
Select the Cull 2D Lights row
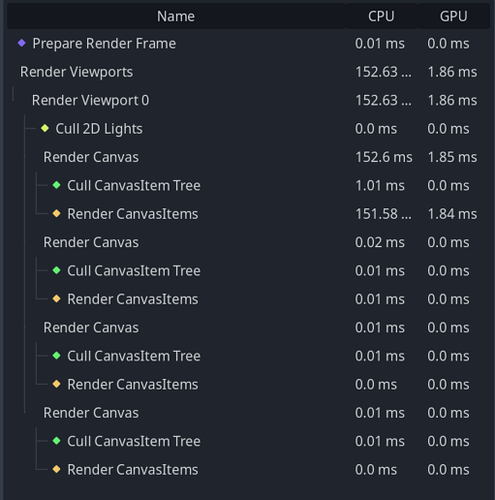click(x=248, y=129)
